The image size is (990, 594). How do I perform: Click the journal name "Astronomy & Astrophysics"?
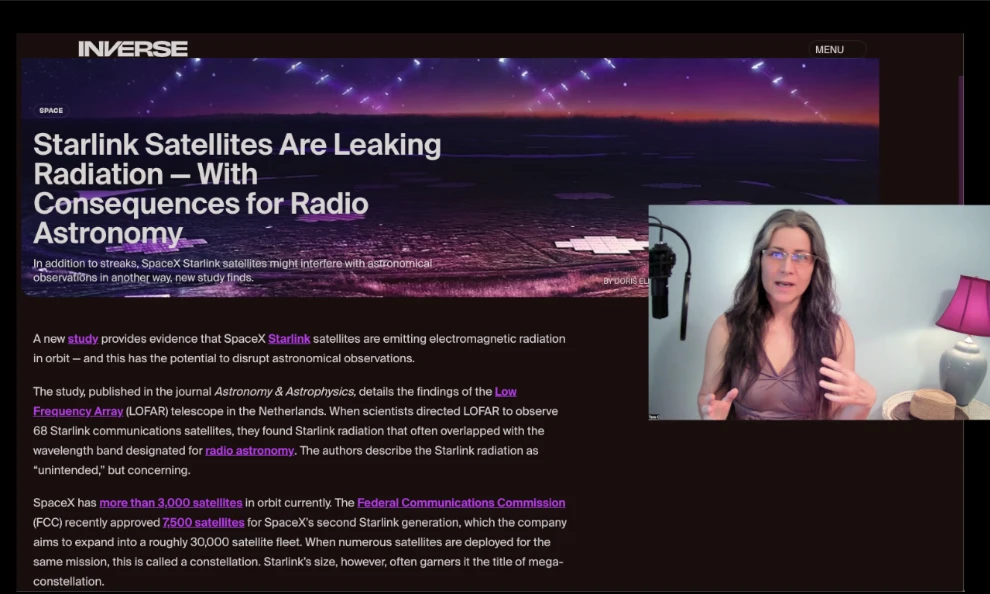click(x=285, y=391)
